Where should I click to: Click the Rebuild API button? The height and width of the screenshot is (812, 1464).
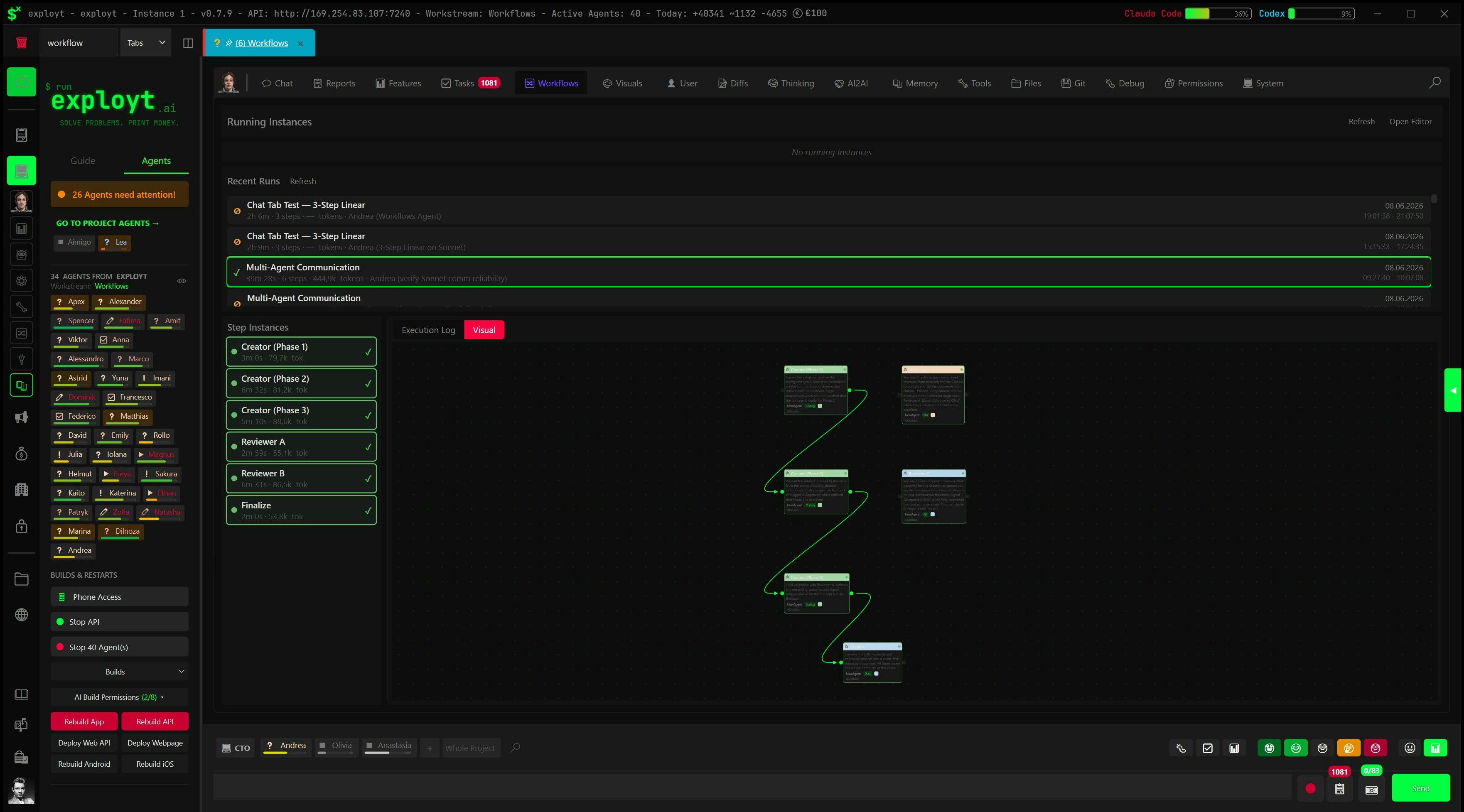coord(155,721)
